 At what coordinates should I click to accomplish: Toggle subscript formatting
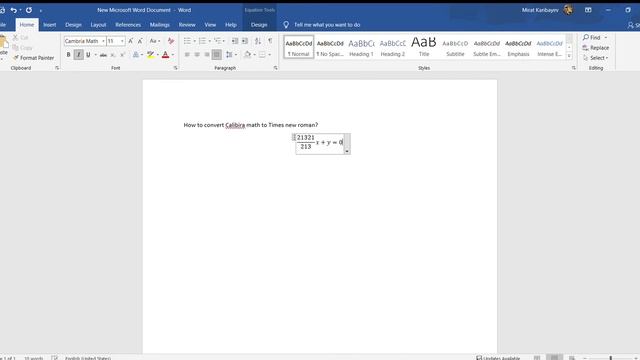pyautogui.click(x=113, y=55)
